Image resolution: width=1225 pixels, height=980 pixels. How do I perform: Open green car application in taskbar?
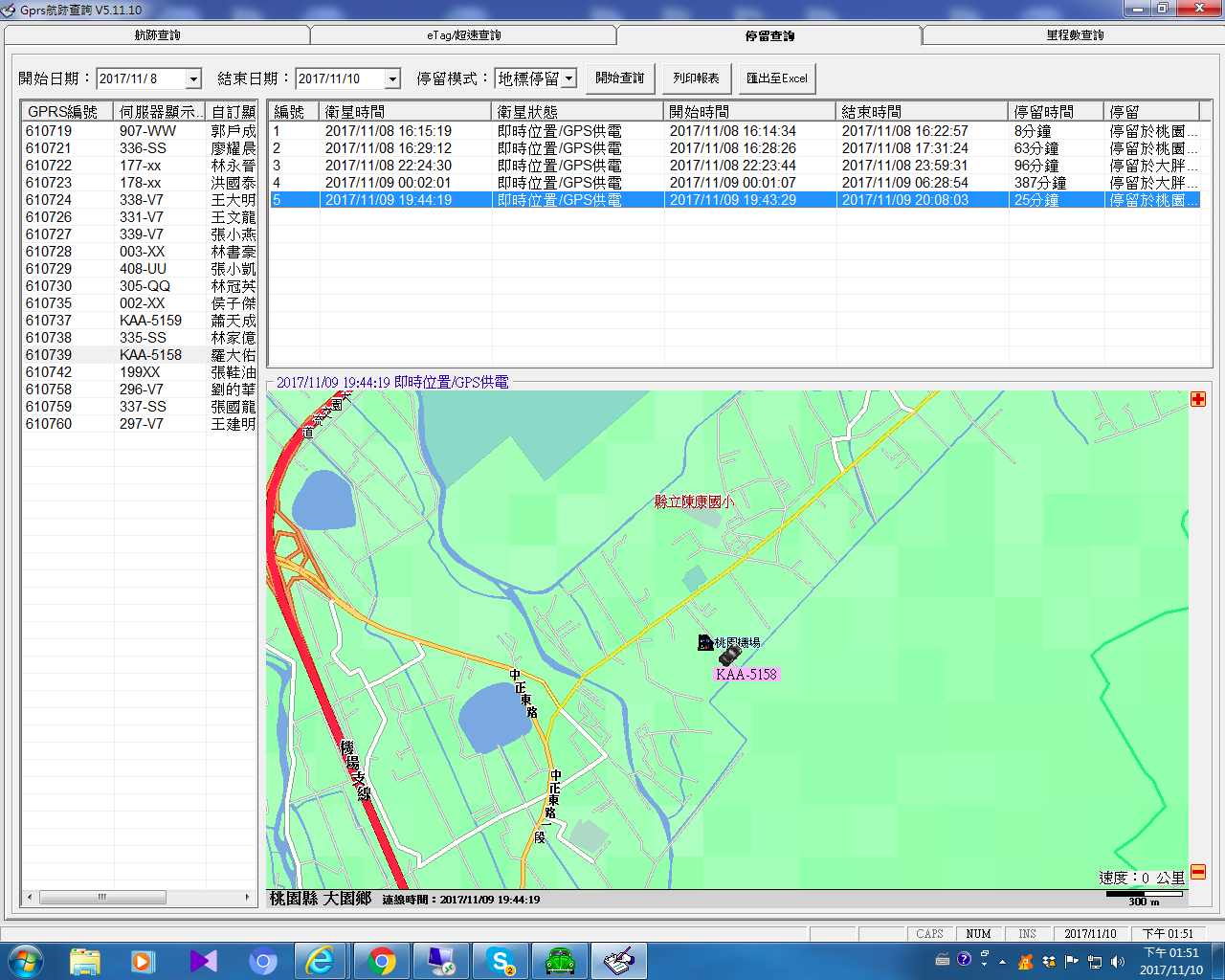(560, 961)
